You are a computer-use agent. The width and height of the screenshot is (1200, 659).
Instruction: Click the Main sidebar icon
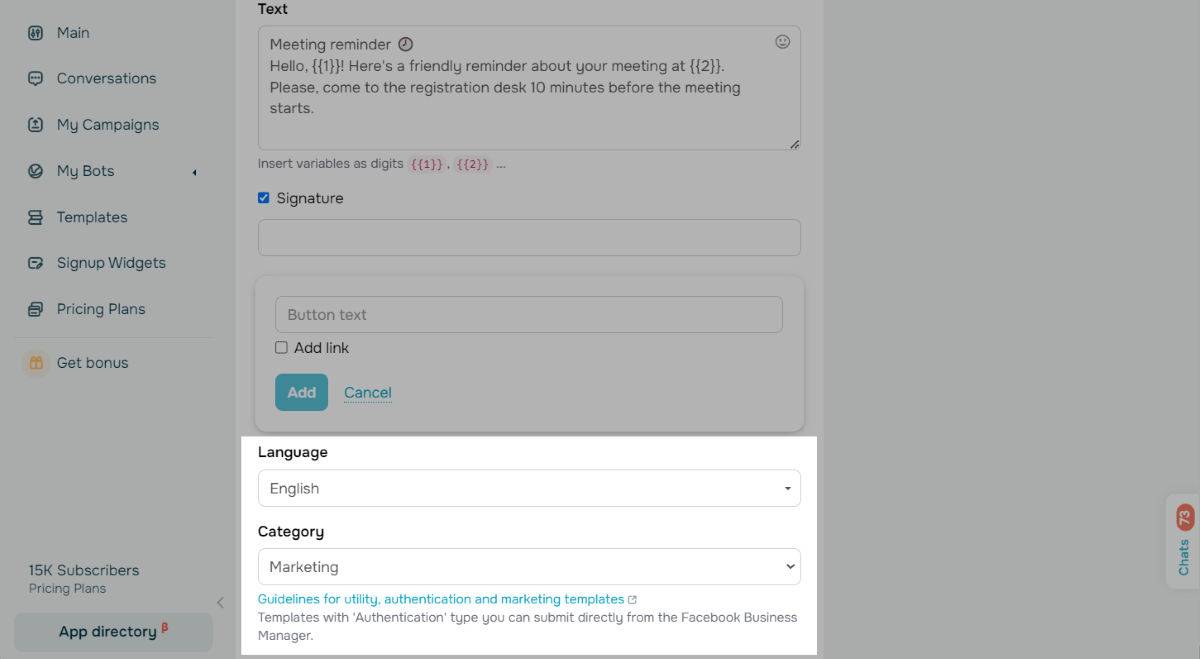point(36,33)
